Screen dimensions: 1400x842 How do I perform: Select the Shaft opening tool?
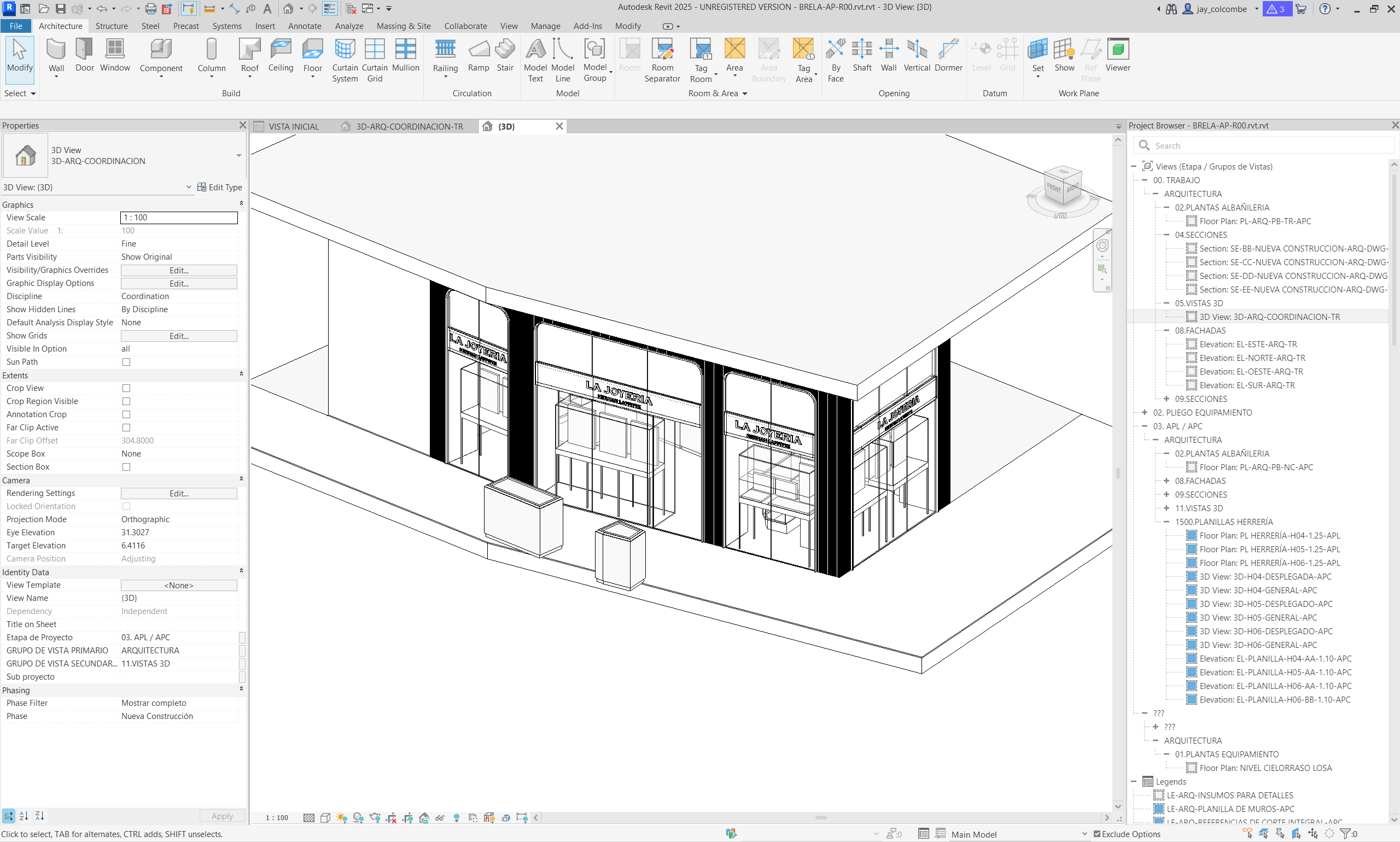tap(861, 50)
